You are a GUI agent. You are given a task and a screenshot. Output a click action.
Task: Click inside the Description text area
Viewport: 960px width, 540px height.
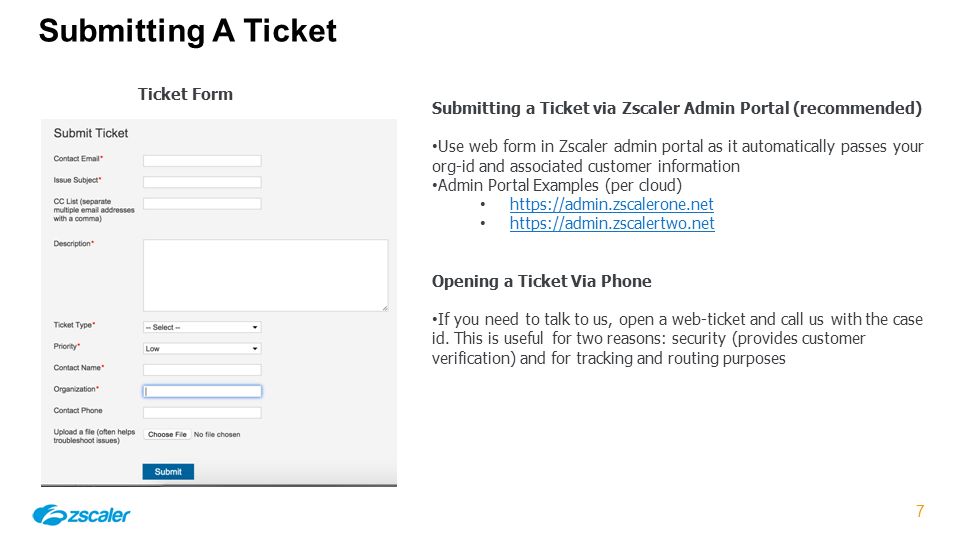click(x=265, y=275)
